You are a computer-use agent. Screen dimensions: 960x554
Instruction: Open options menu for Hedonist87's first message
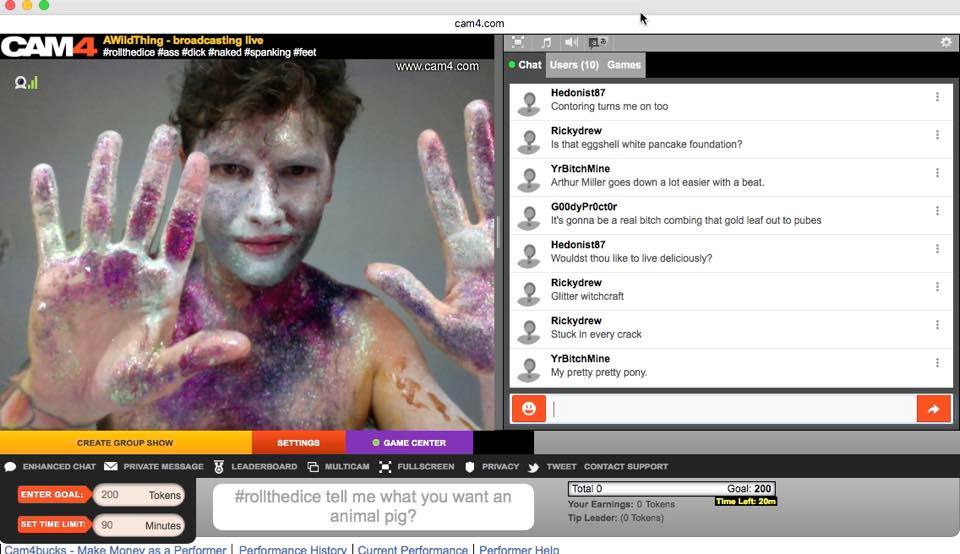pyautogui.click(x=937, y=97)
